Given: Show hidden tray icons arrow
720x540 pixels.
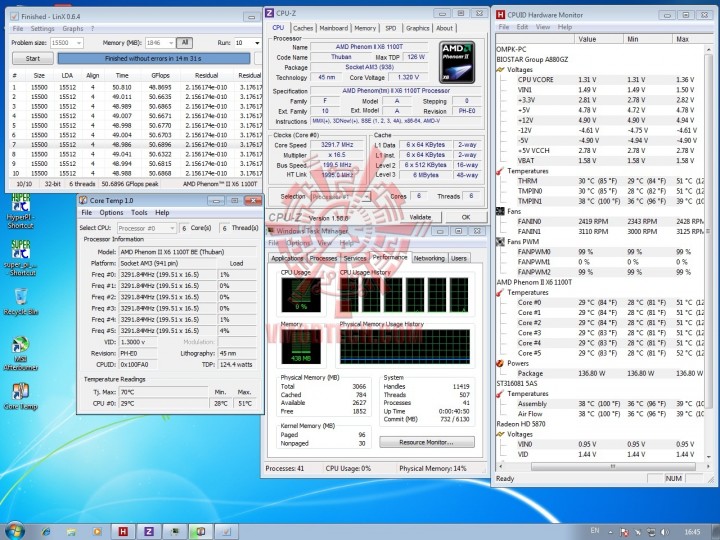Looking at the screenshot, I should tap(610, 532).
